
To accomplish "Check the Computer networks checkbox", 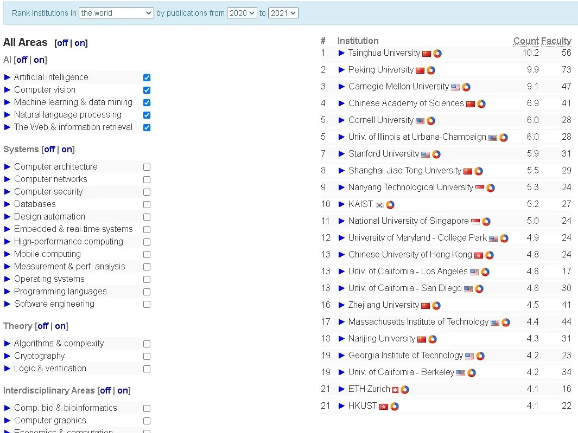I will pos(147,180).
